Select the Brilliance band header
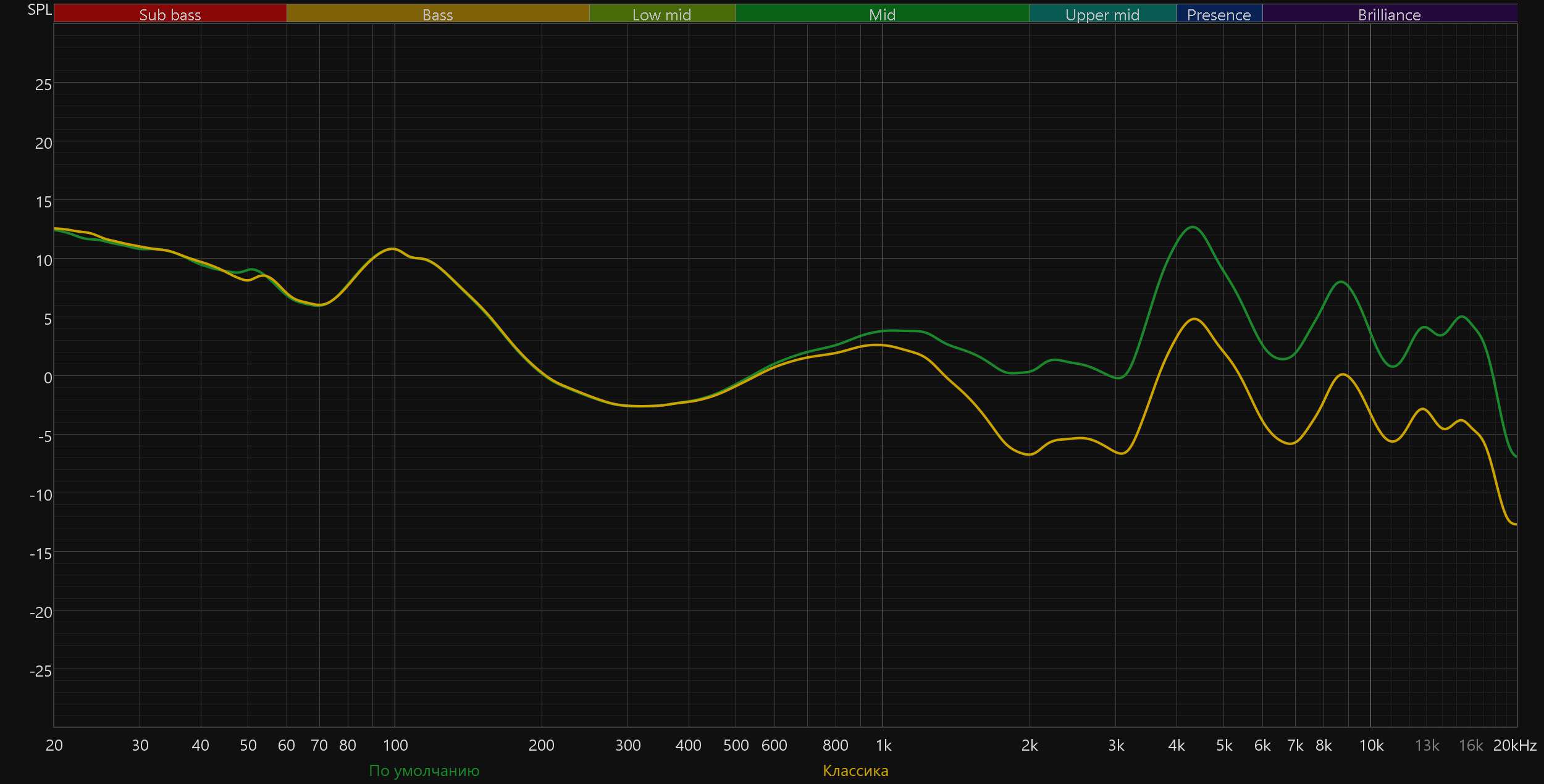The height and width of the screenshot is (784, 1544). pos(1389,14)
